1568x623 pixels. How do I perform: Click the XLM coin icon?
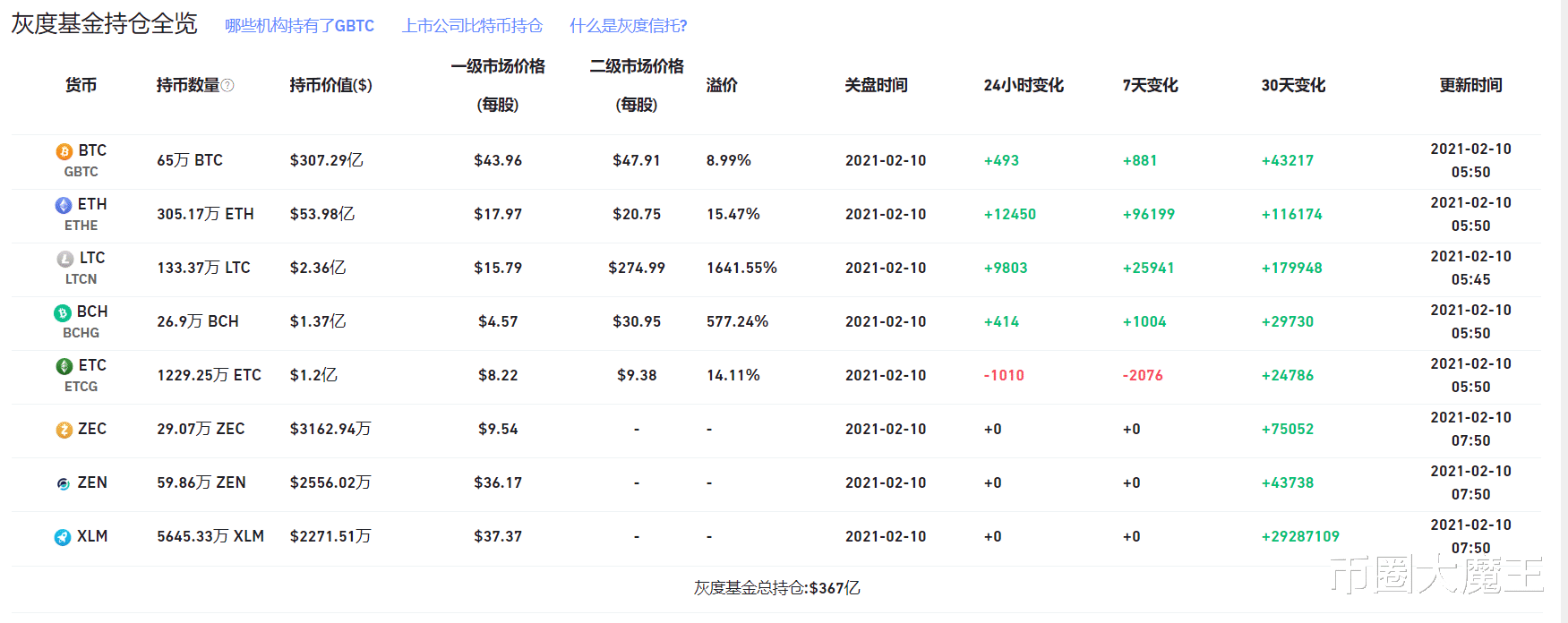(63, 537)
